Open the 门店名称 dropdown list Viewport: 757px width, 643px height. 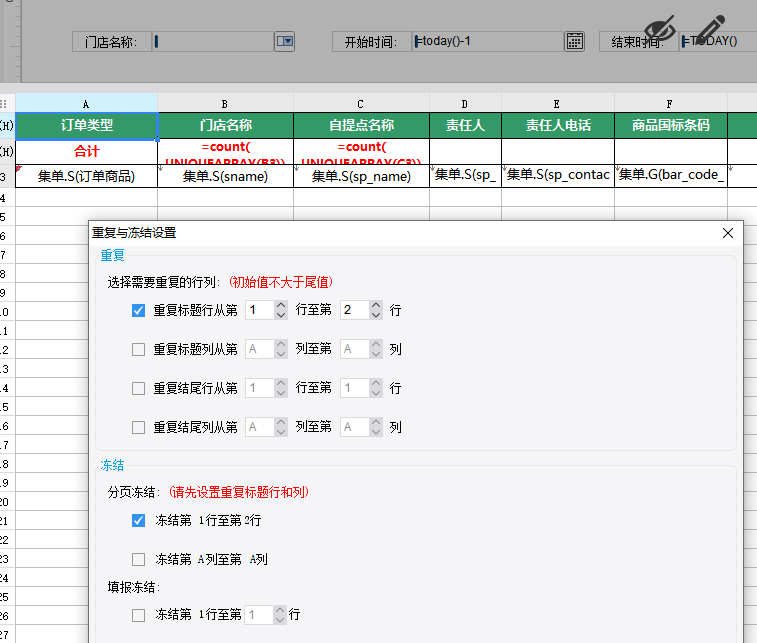(x=284, y=41)
